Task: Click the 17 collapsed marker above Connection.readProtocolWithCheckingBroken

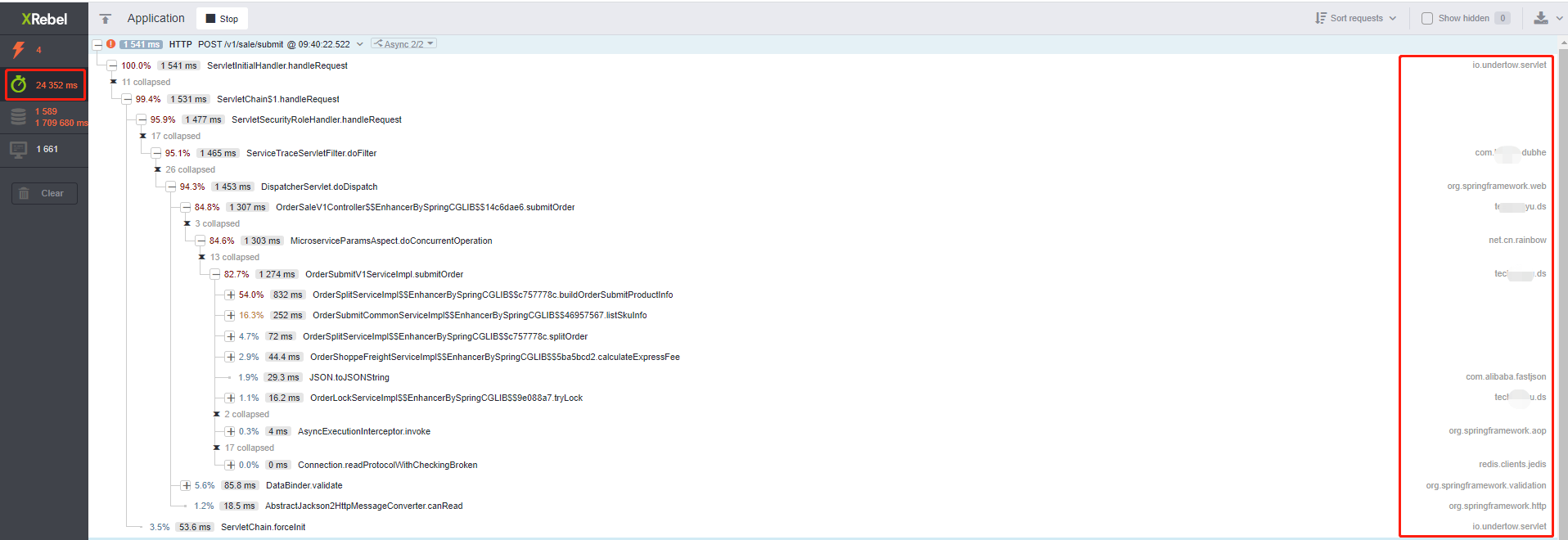Action: pyautogui.click(x=217, y=448)
